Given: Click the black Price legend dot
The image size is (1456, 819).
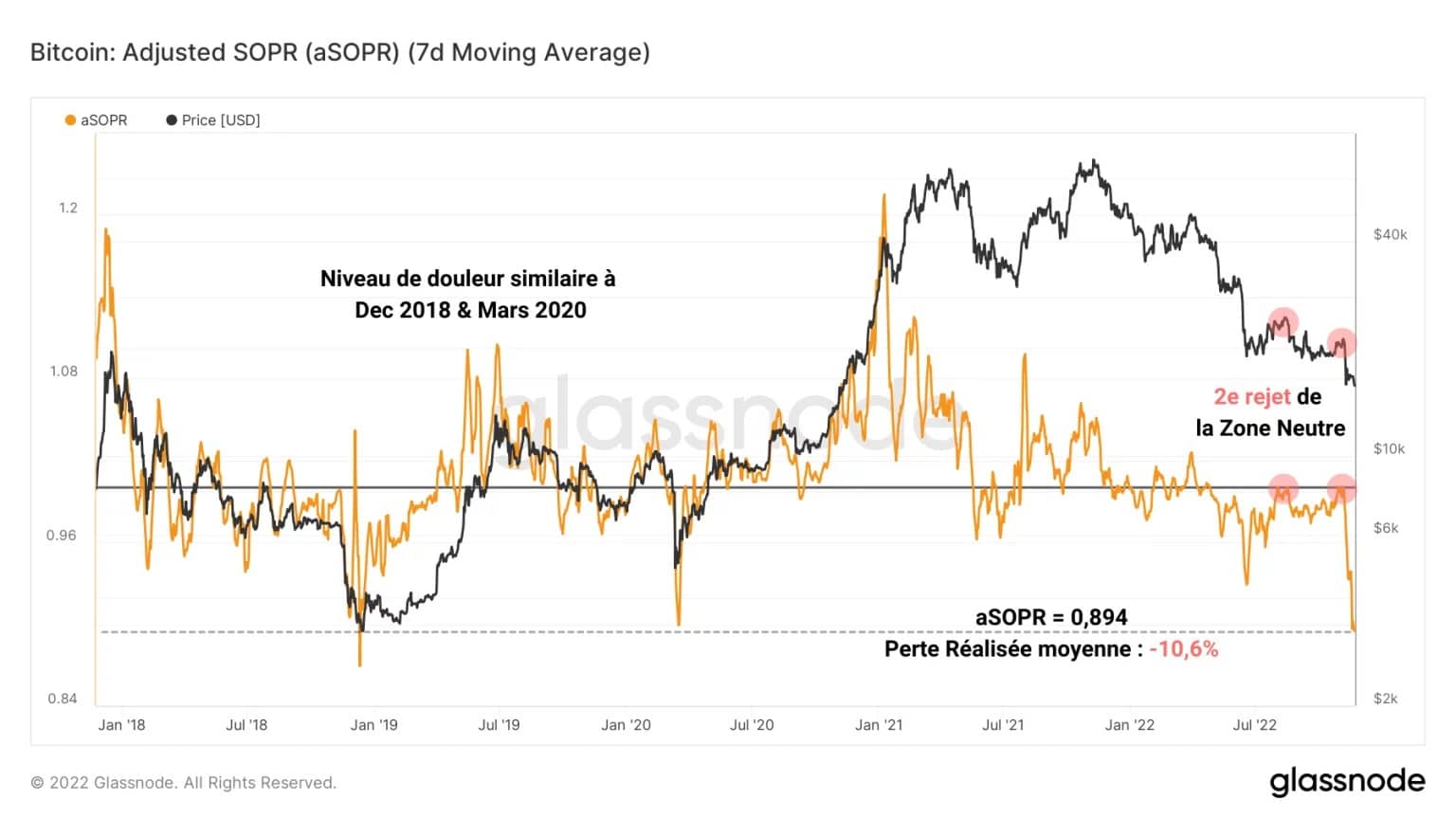Looking at the screenshot, I should tap(172, 120).
